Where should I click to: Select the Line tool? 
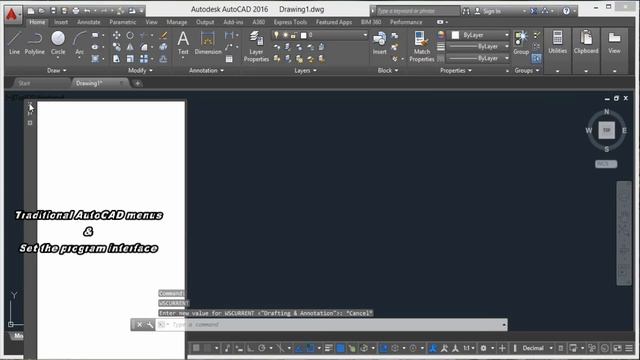pyautogui.click(x=14, y=43)
